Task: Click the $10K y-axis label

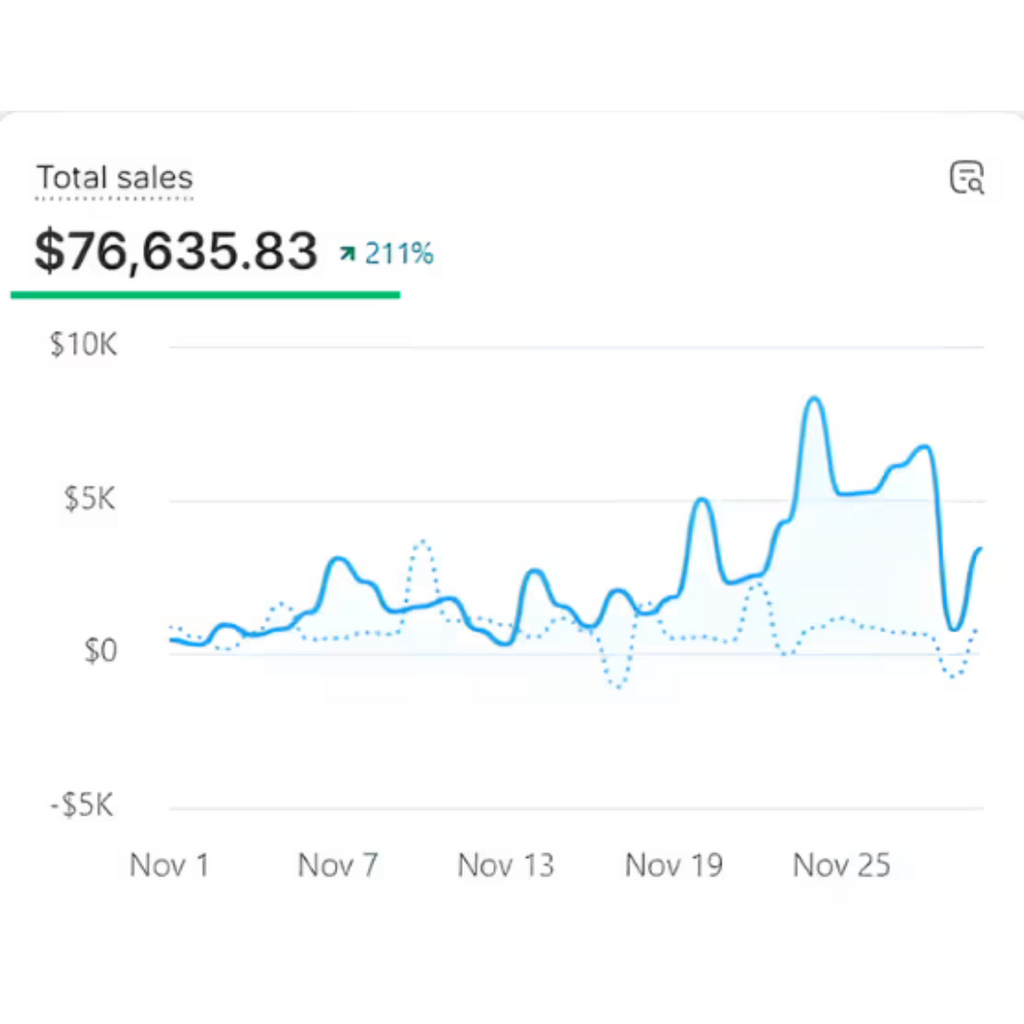Action: tap(83, 346)
